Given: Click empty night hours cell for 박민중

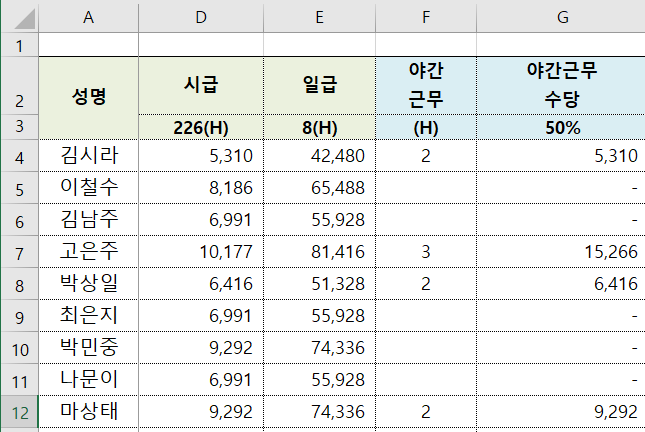Looking at the screenshot, I should 426,348.
